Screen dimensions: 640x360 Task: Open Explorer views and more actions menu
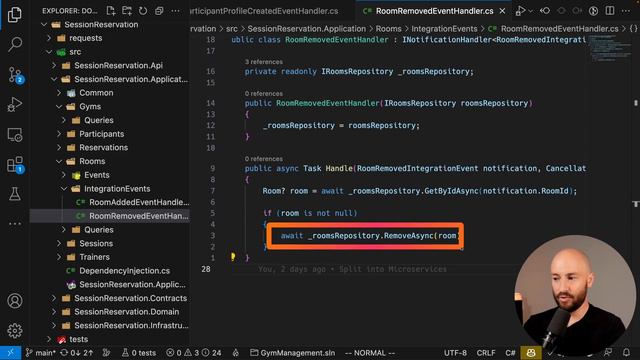tap(175, 11)
